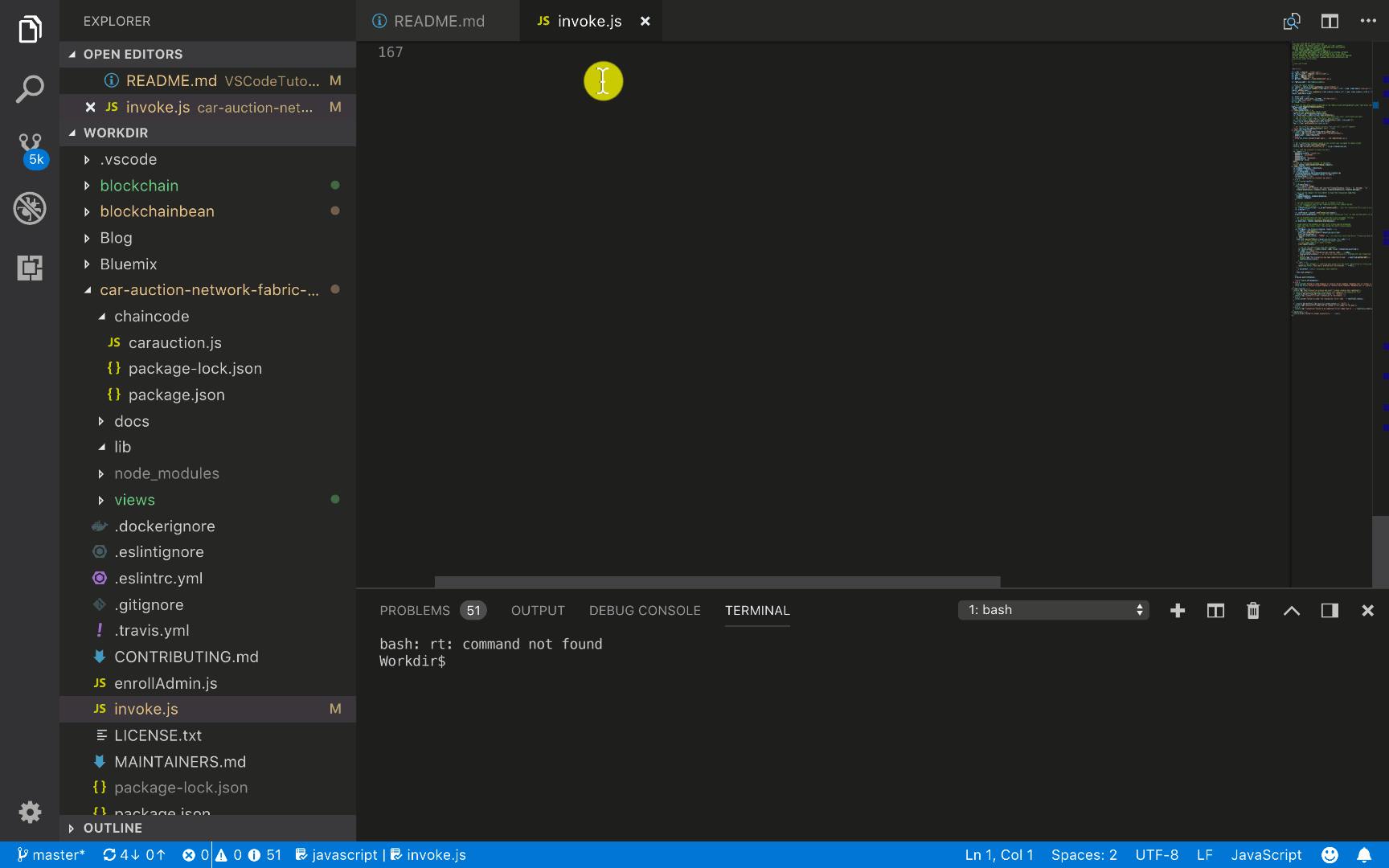Viewport: 1389px width, 868px height.
Task: Toggle terminal panel position to the side
Action: (1330, 611)
